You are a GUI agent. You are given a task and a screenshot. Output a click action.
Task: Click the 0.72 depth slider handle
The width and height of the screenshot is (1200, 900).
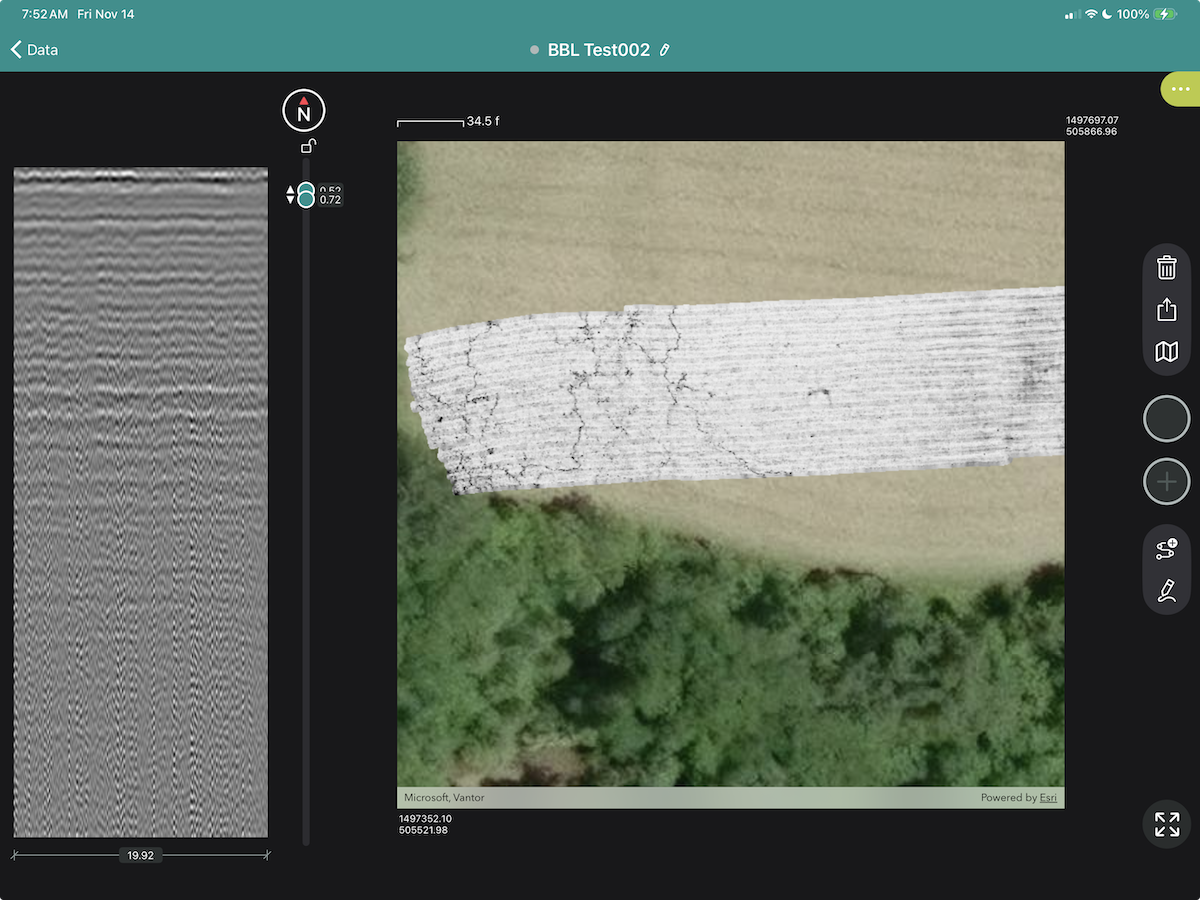(x=306, y=200)
